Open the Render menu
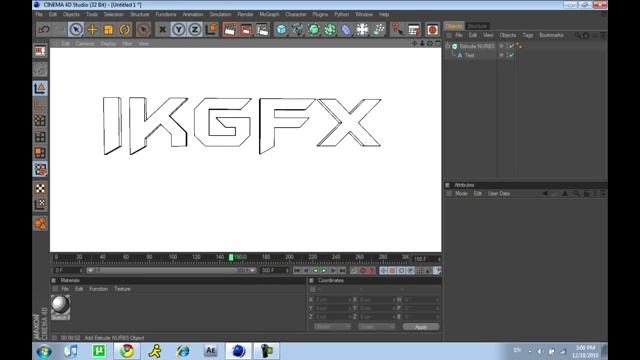Viewport: 640px width, 360px height. [x=245, y=14]
